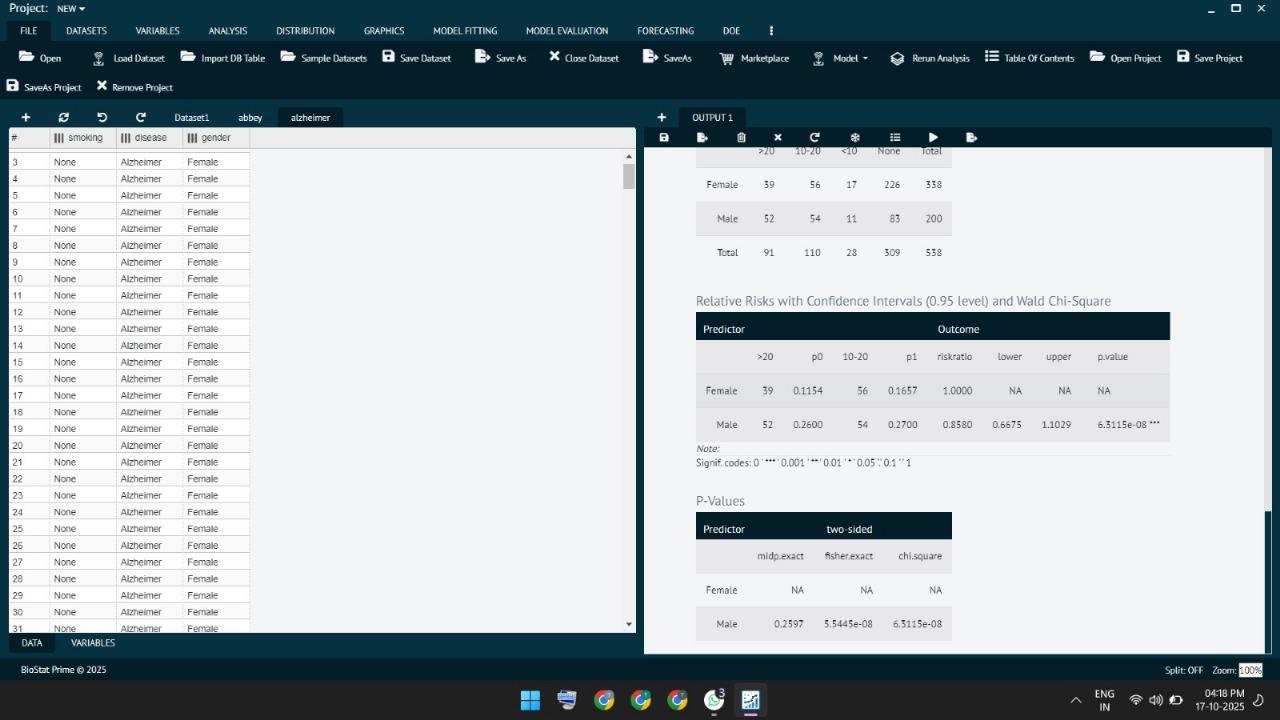Click the Marketplace button

754,58
